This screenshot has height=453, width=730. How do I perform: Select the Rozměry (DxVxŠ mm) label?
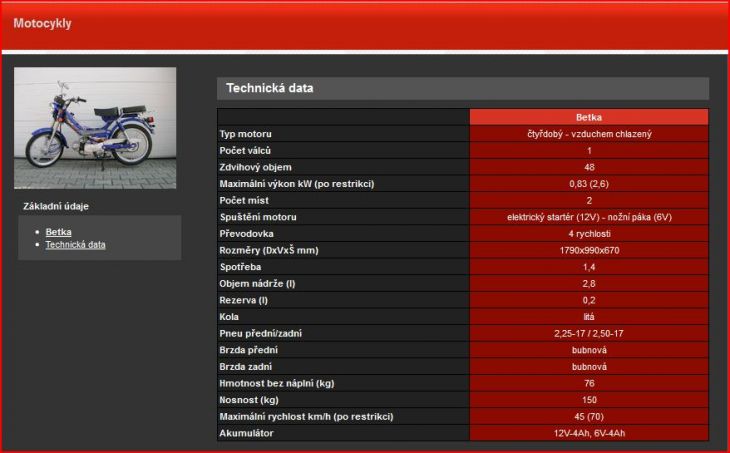click(269, 250)
